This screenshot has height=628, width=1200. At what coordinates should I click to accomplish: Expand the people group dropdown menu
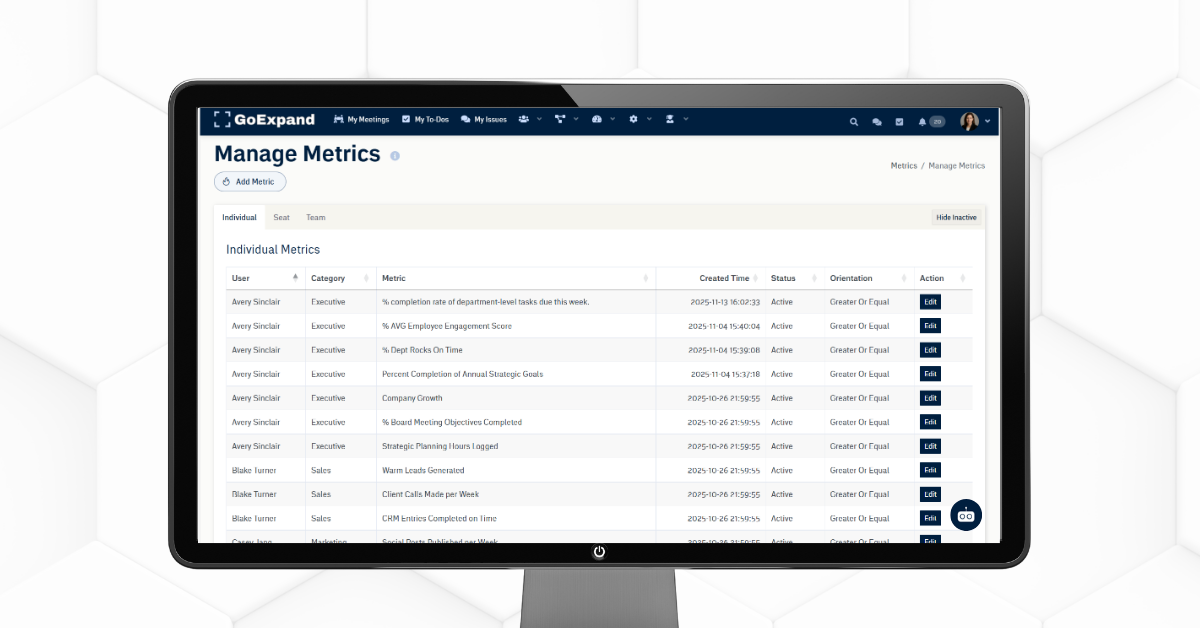(x=529, y=120)
